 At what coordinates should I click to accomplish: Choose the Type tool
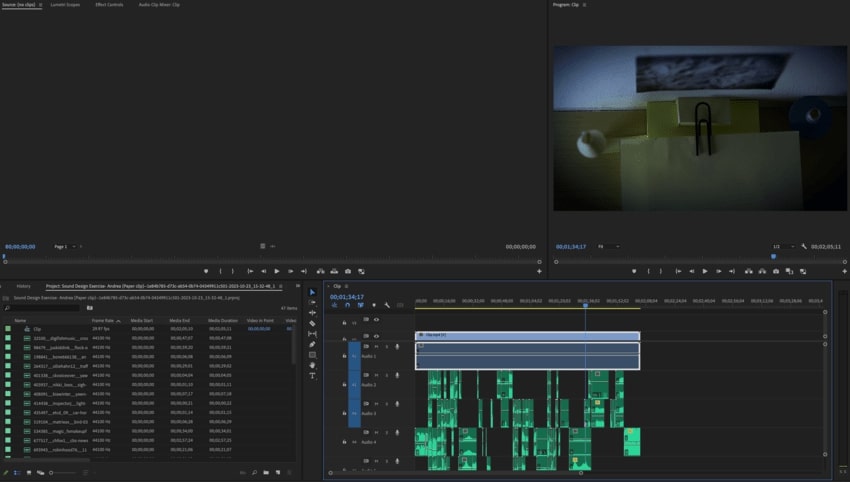(312, 376)
